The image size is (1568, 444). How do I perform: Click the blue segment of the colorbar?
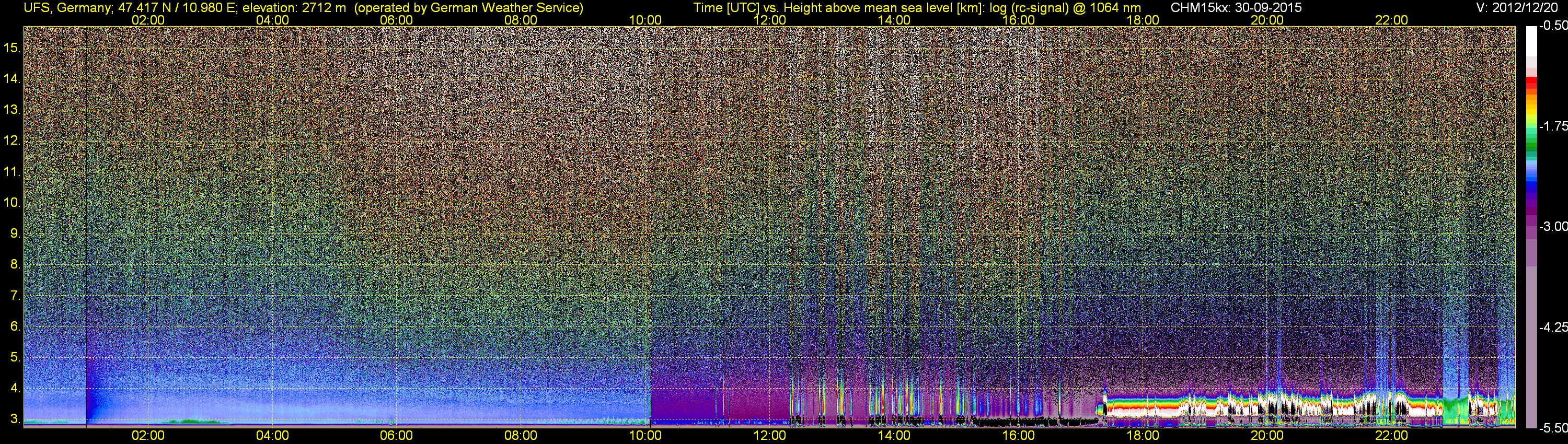click(1531, 185)
